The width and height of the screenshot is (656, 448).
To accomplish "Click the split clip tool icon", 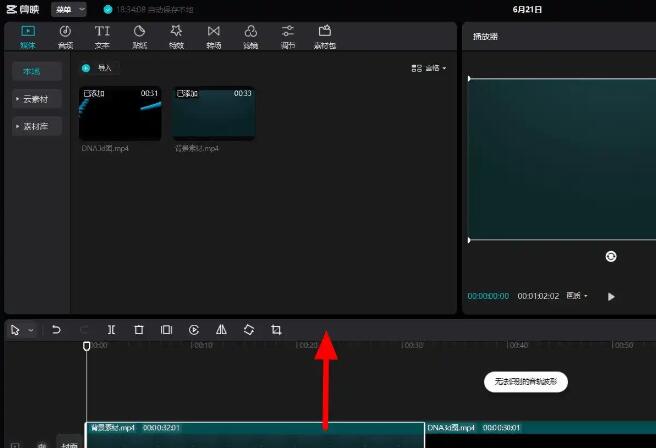I will [111, 330].
